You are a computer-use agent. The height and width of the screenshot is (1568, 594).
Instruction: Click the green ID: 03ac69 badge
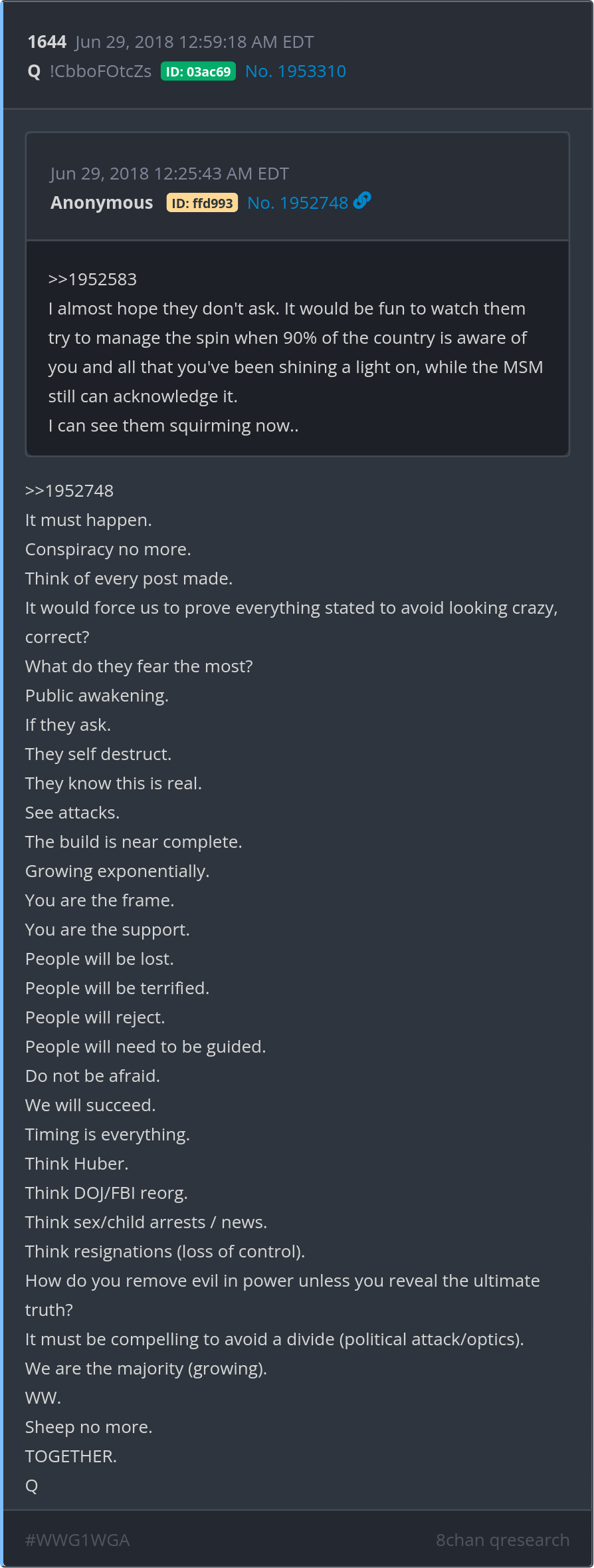pyautogui.click(x=198, y=72)
